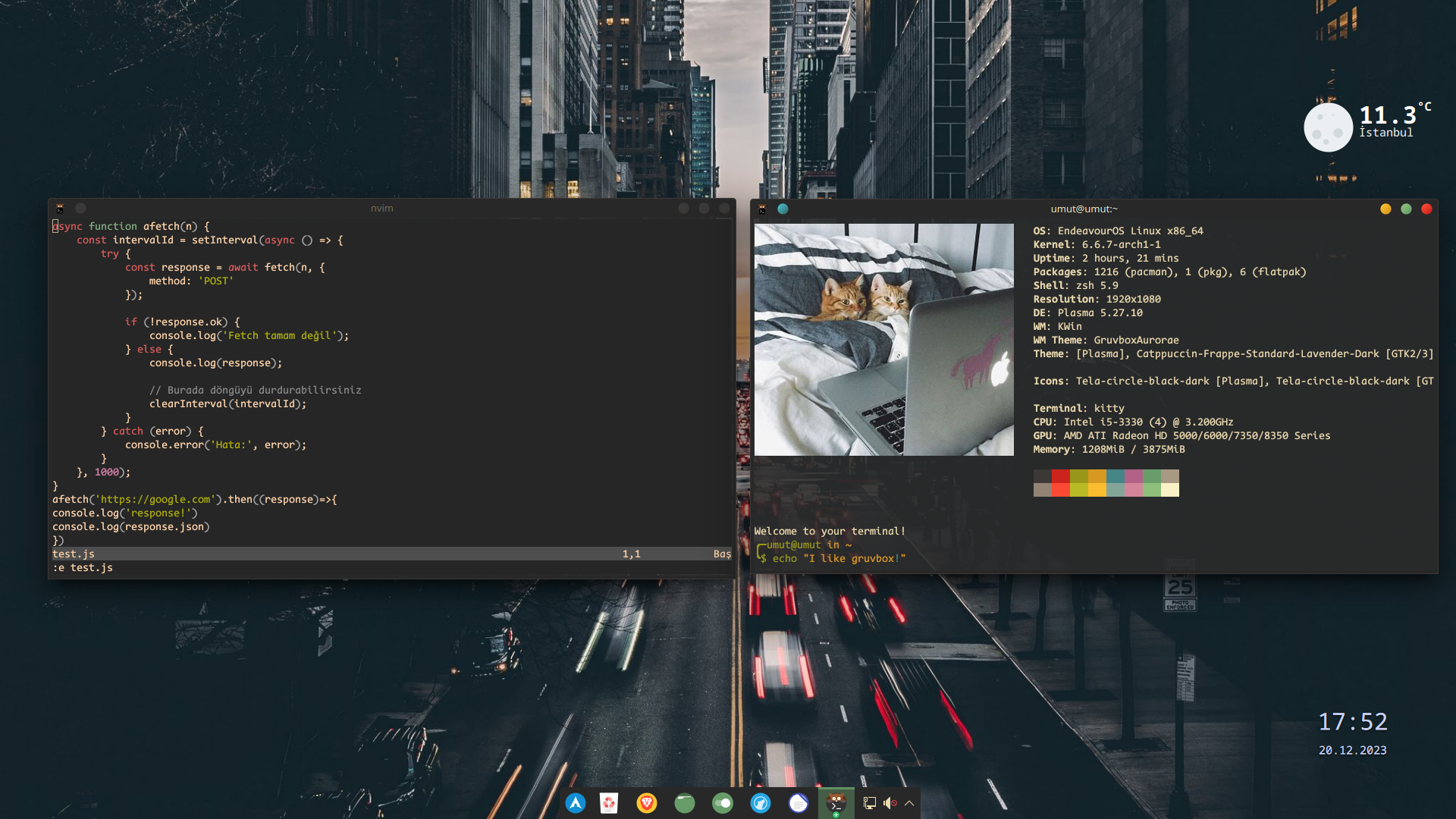Launch Brave browser from the dock
The height and width of the screenshot is (819, 1456).
pos(647,803)
